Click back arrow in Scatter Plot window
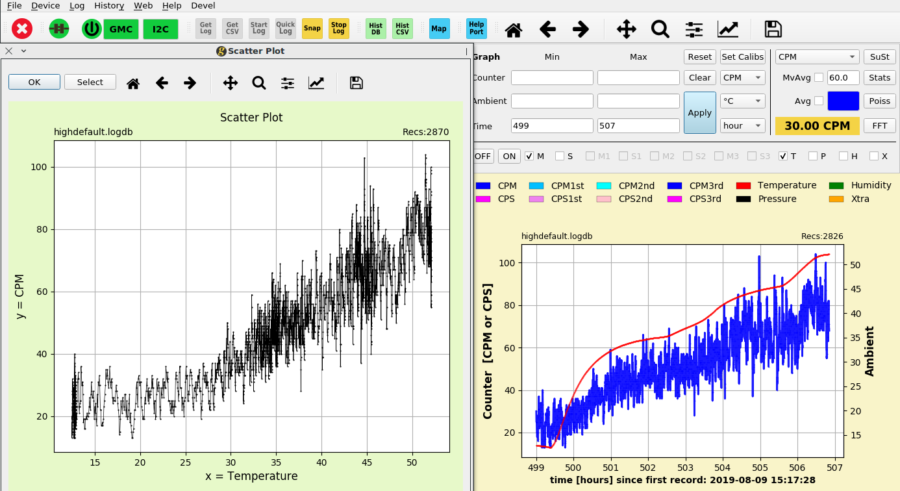This screenshot has height=491, width=900. point(162,83)
